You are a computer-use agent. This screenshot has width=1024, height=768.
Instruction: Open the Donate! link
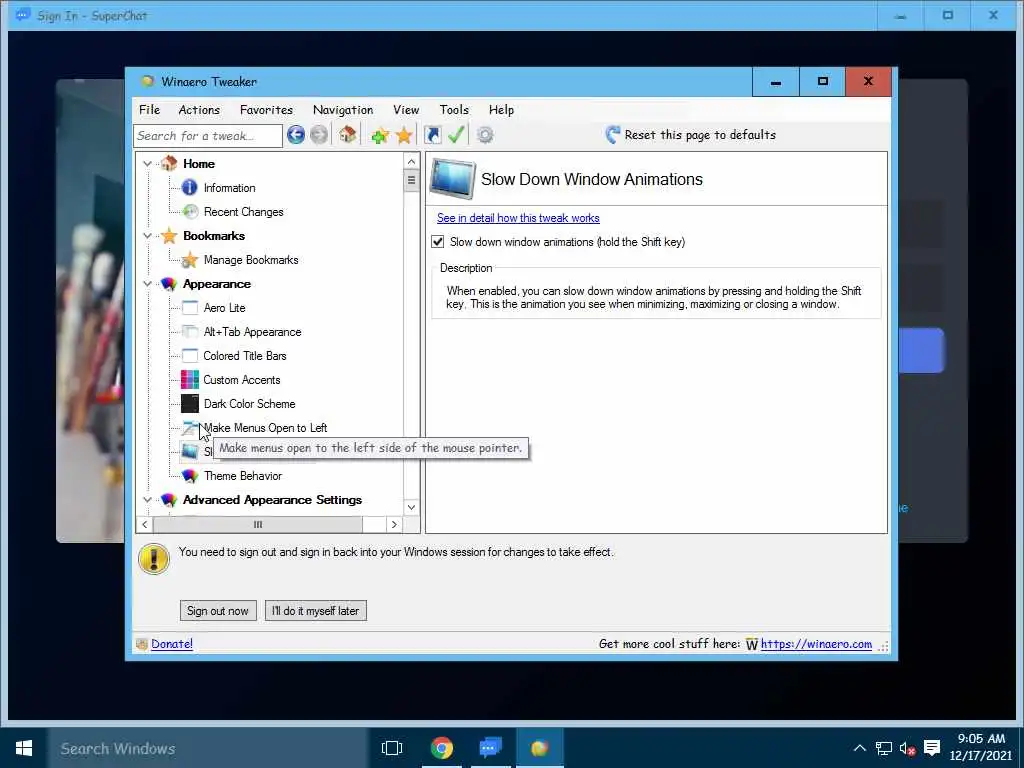tap(172, 644)
